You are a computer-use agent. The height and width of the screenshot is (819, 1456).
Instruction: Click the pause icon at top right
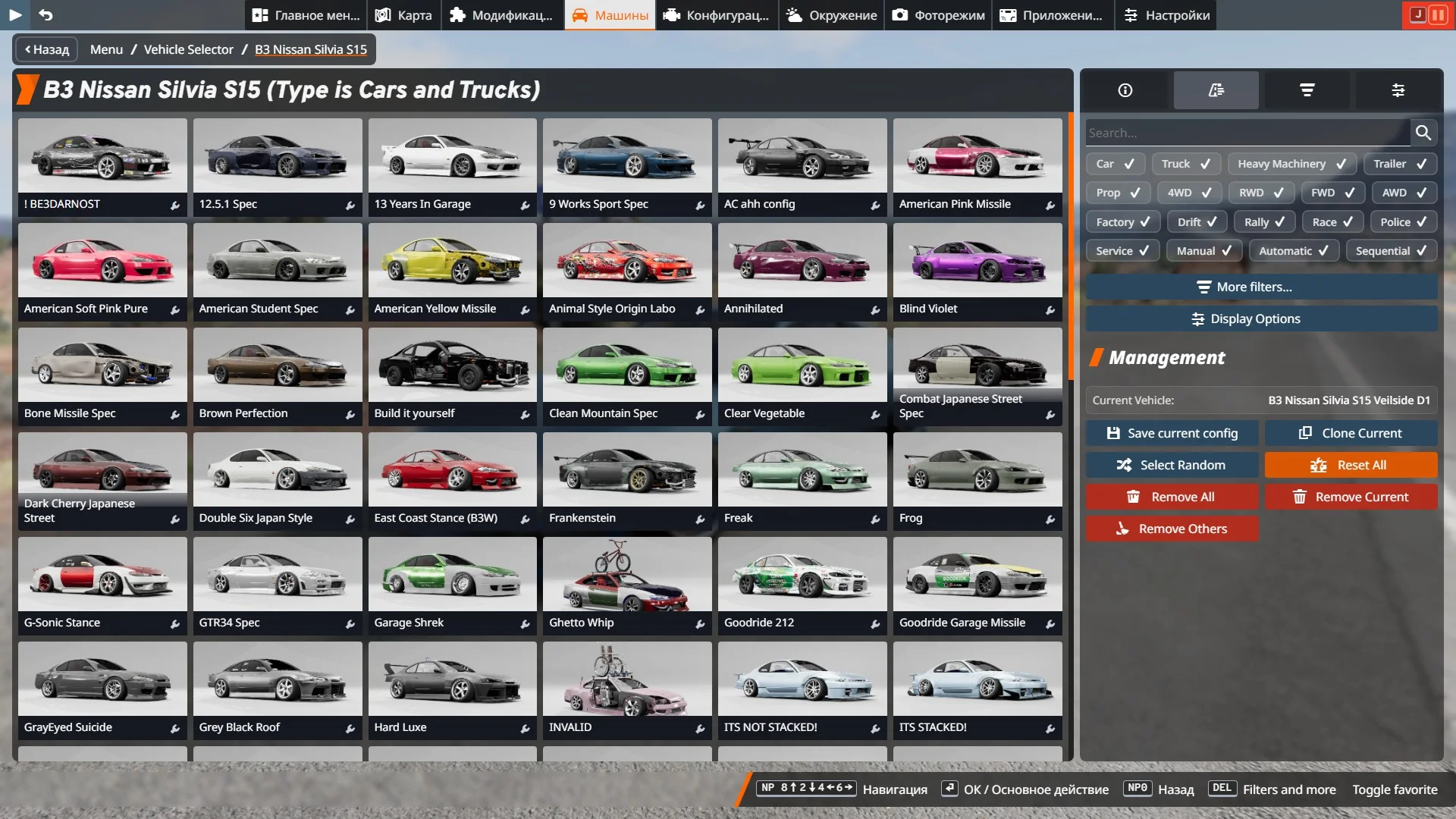click(x=1437, y=14)
